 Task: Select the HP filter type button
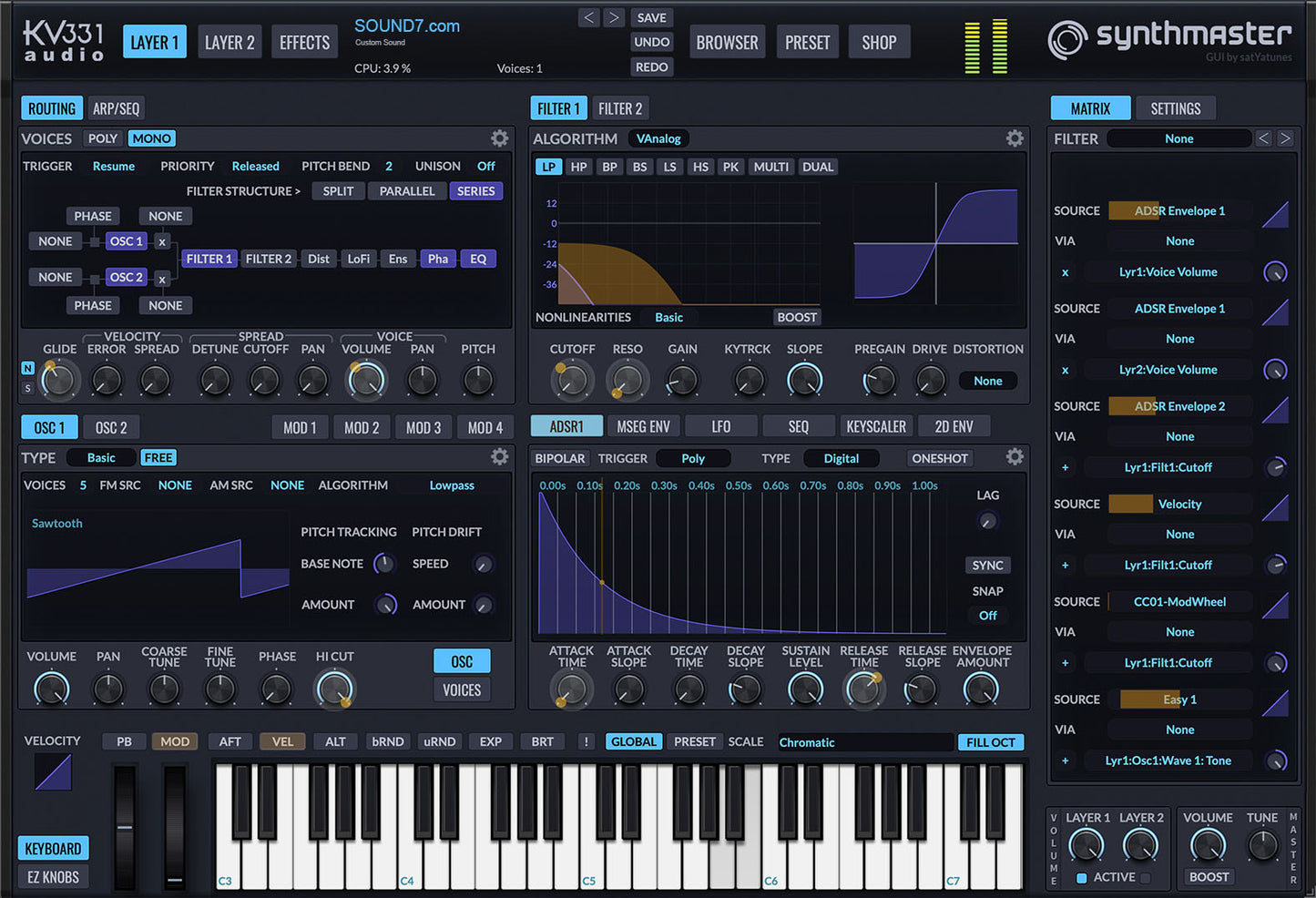(x=579, y=167)
